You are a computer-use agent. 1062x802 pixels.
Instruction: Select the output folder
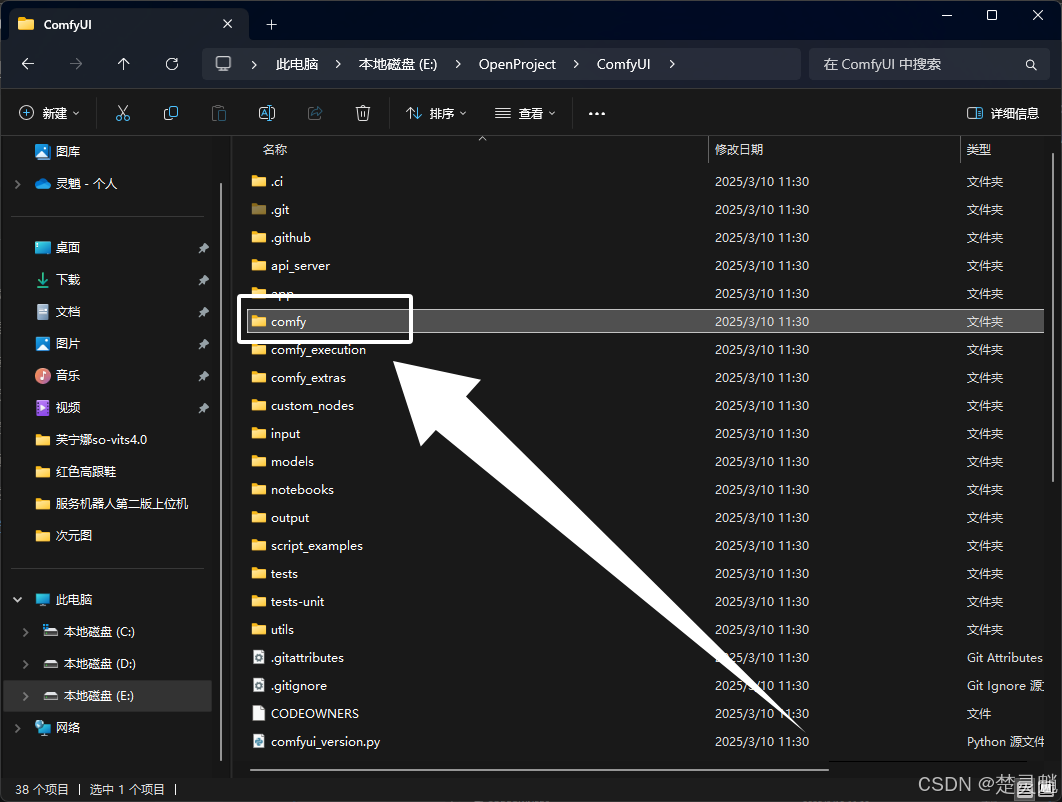coord(280,518)
